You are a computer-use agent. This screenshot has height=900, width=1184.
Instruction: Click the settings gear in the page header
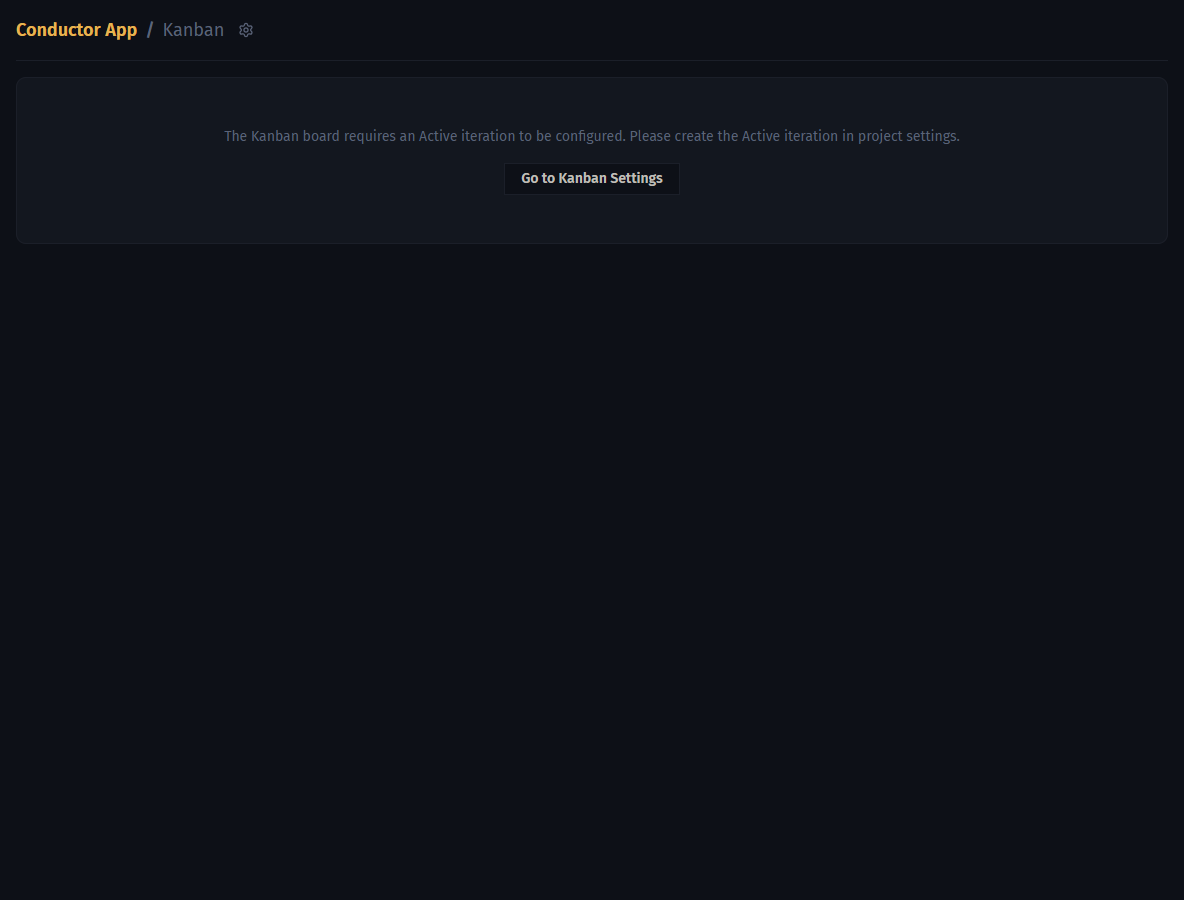tap(245, 30)
